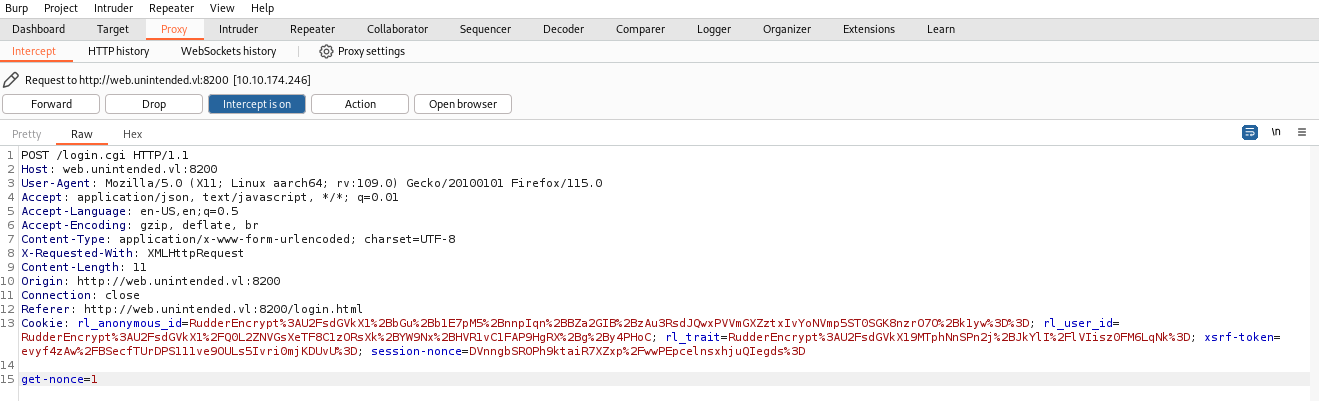1319x401 pixels.
Task: Drop the intercepted request
Action: pyautogui.click(x=154, y=104)
